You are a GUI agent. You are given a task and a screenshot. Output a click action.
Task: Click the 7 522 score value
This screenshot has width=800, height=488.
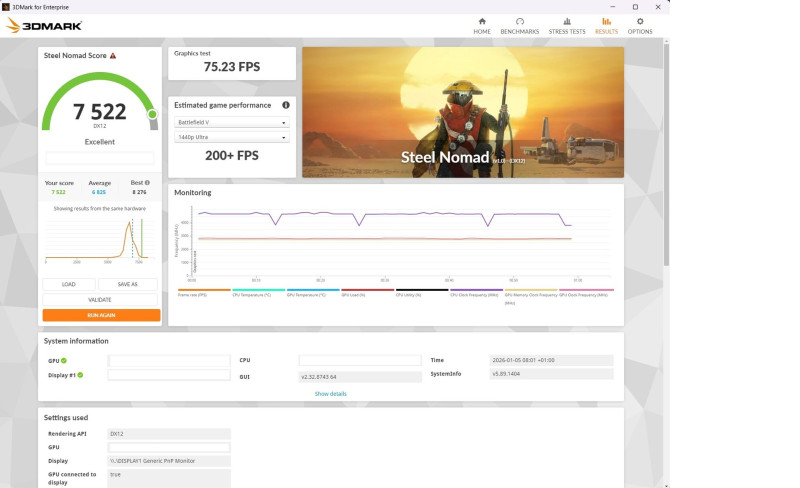99,112
